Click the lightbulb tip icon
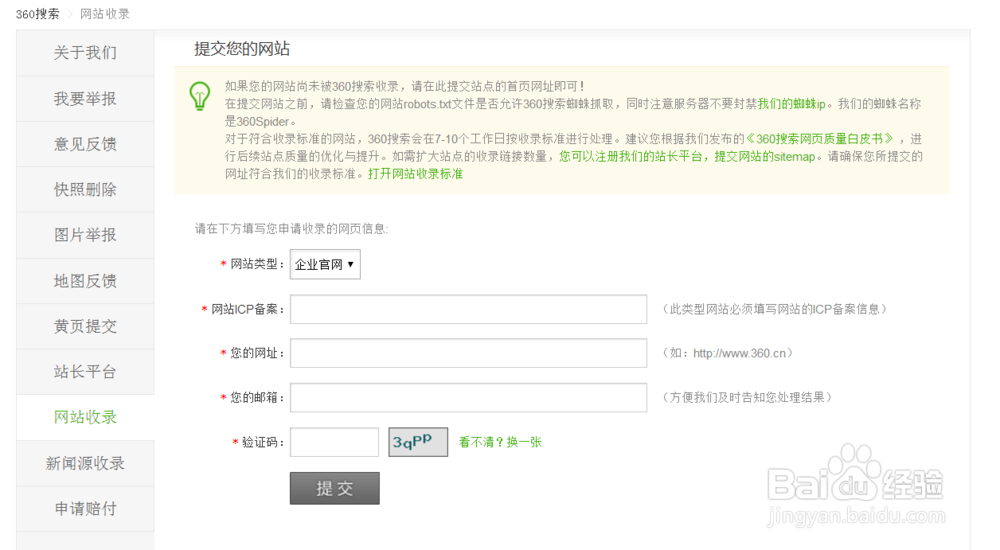The image size is (1000, 550). coord(200,96)
